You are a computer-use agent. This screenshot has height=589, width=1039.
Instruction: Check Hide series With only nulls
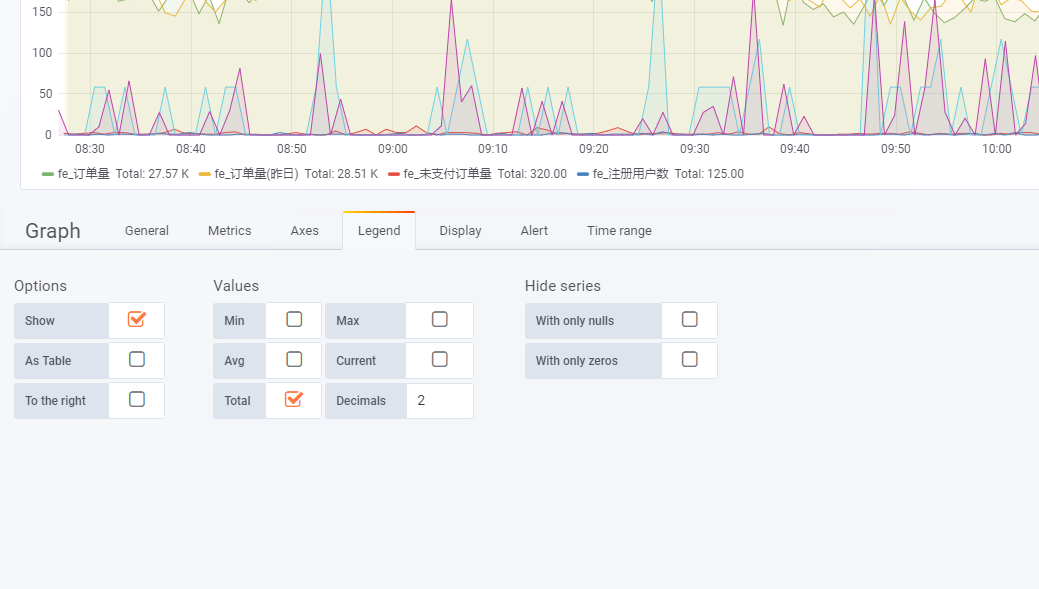pyautogui.click(x=689, y=319)
